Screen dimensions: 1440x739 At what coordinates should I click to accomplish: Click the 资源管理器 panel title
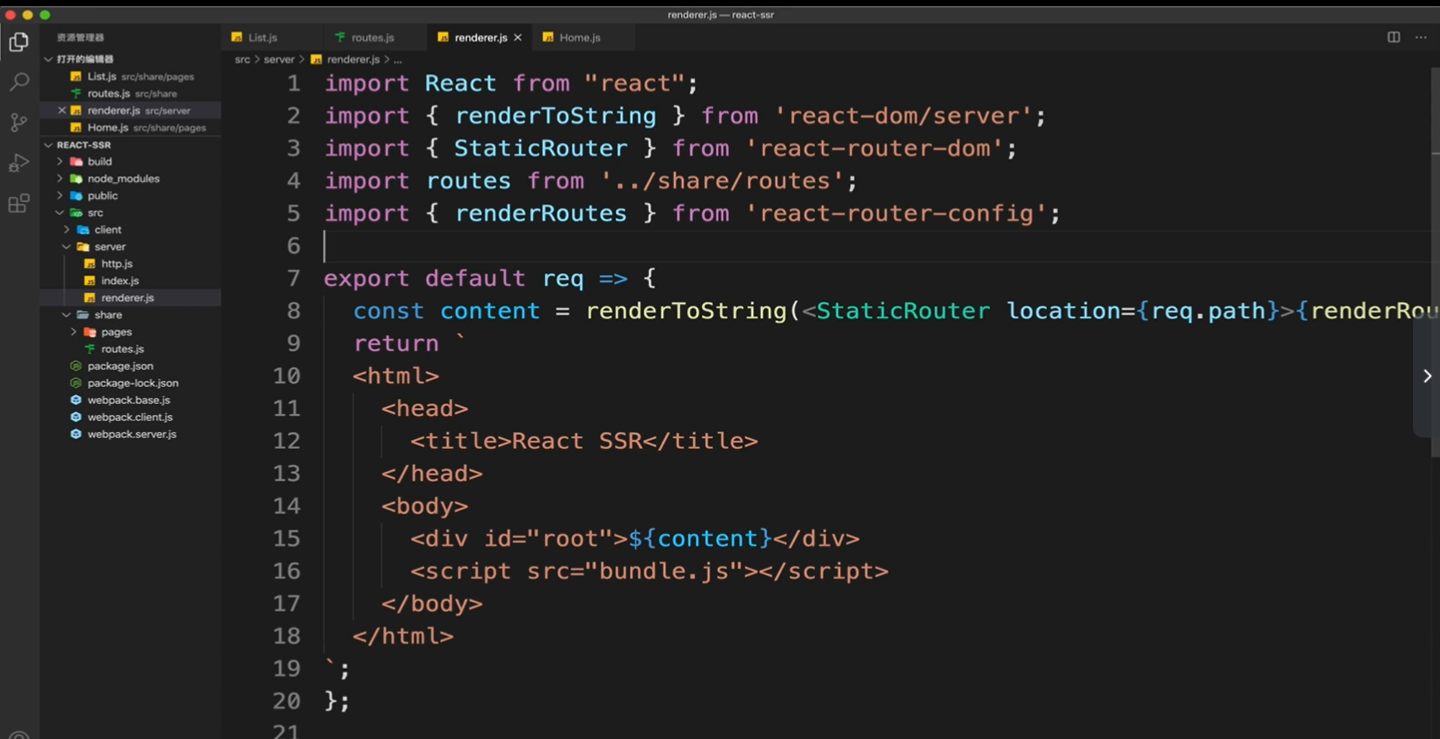coord(80,38)
